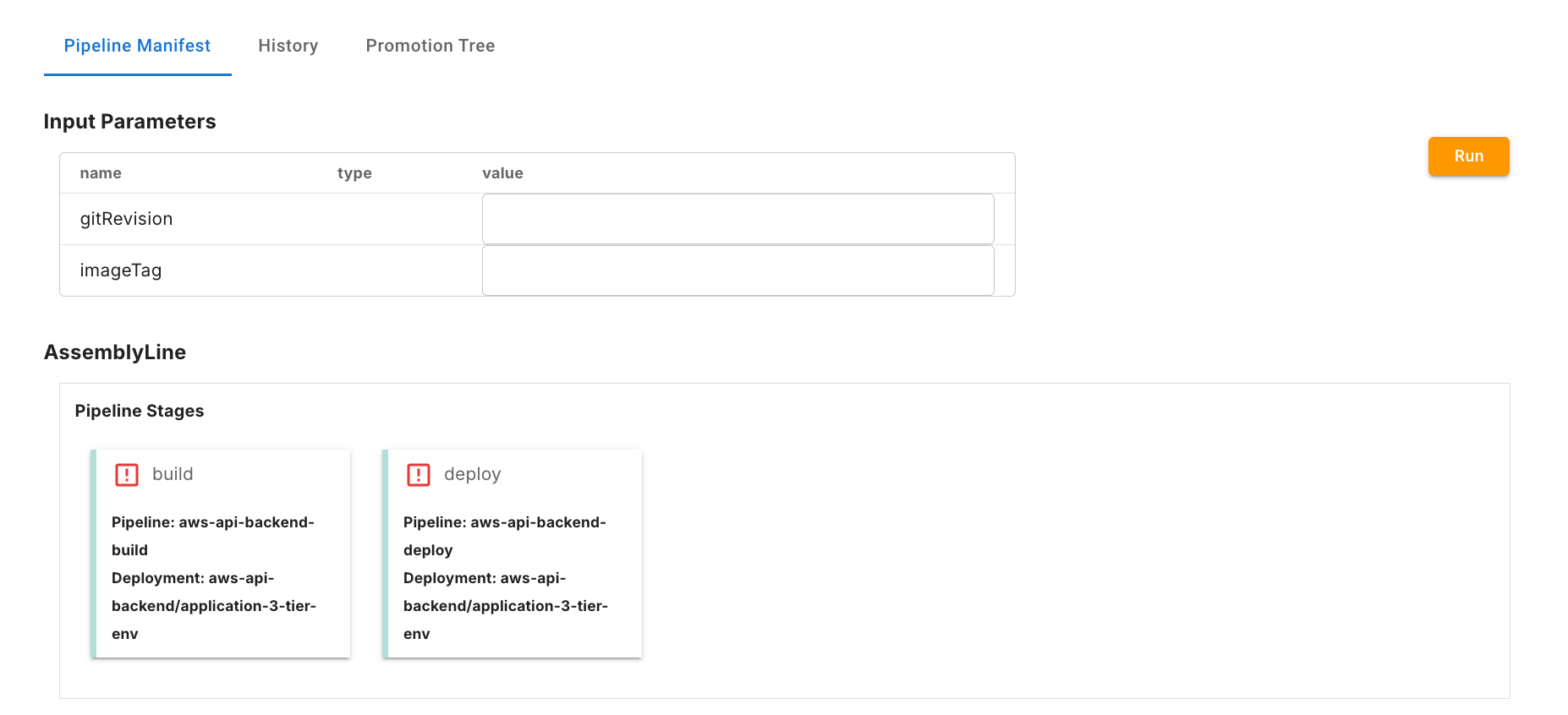The height and width of the screenshot is (715, 1568).
Task: Click the imageTag parameter name label
Action: [x=121, y=270]
